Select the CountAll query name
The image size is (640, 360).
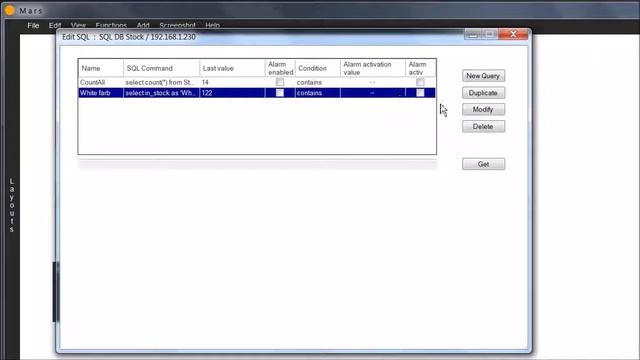pyautogui.click(x=92, y=82)
